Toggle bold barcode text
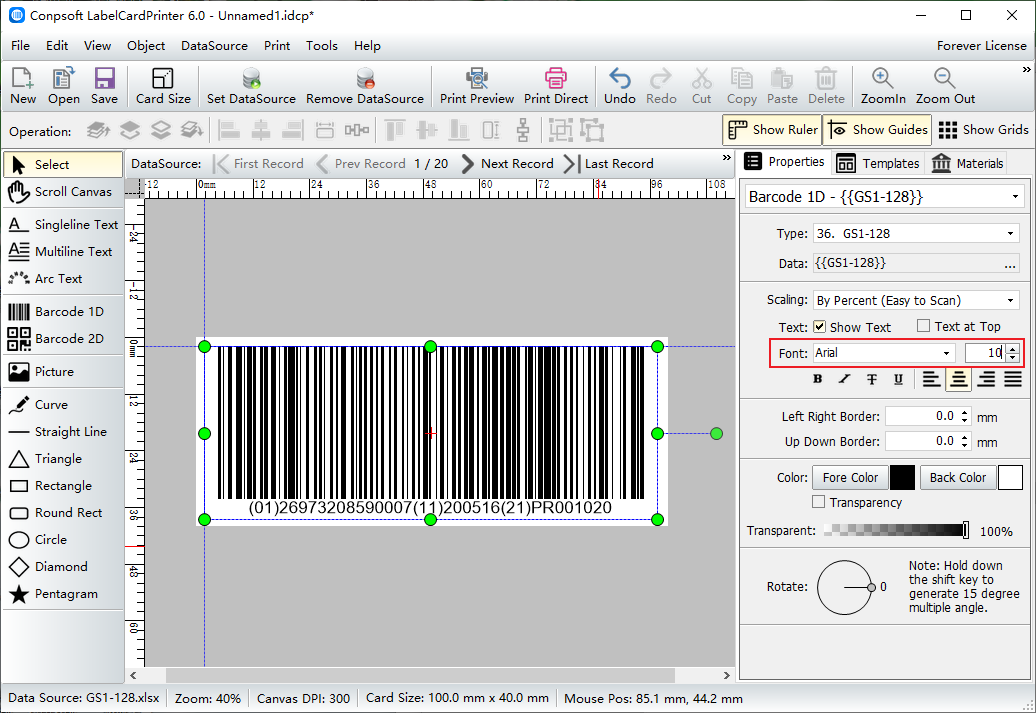 [x=818, y=379]
